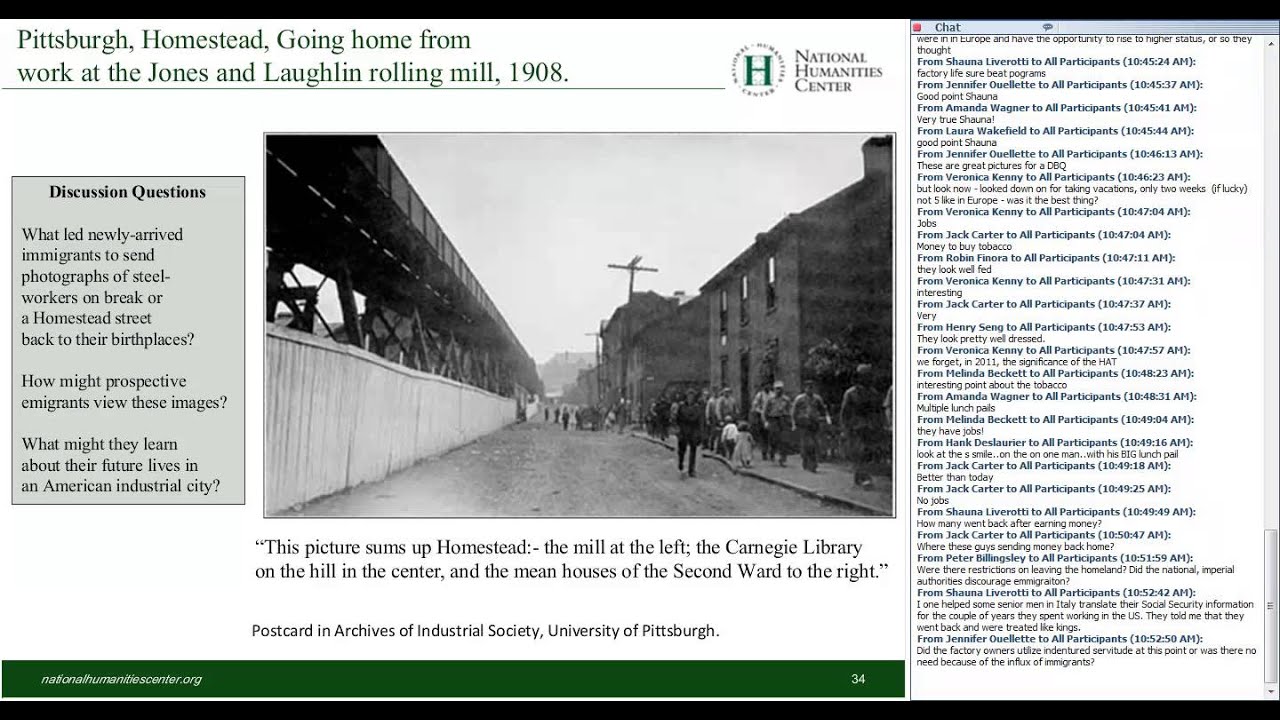Click the National Humanities Center logo
The width and height of the screenshot is (1280, 720).
807,70
